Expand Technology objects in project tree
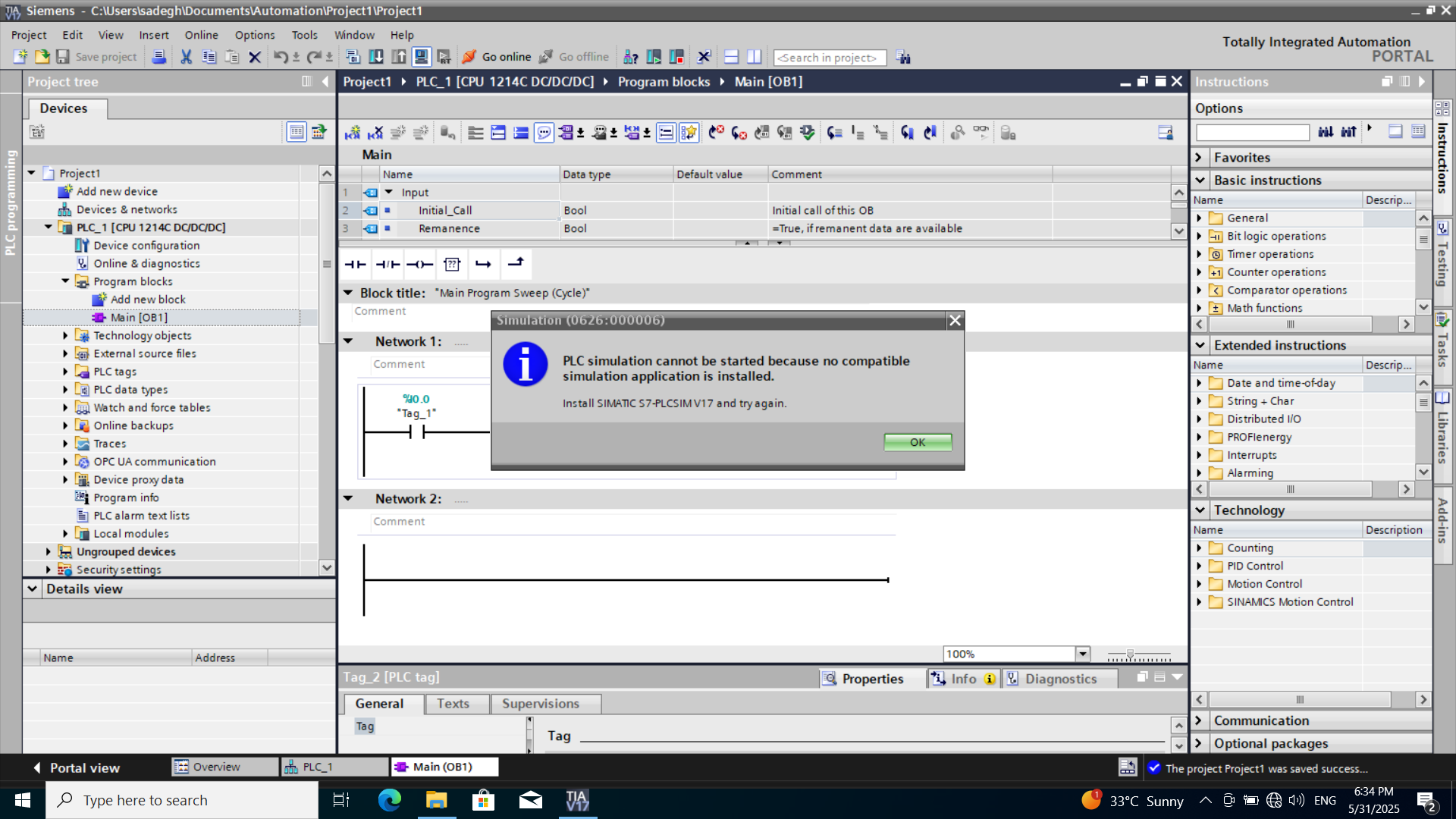1456x819 pixels. click(x=65, y=335)
